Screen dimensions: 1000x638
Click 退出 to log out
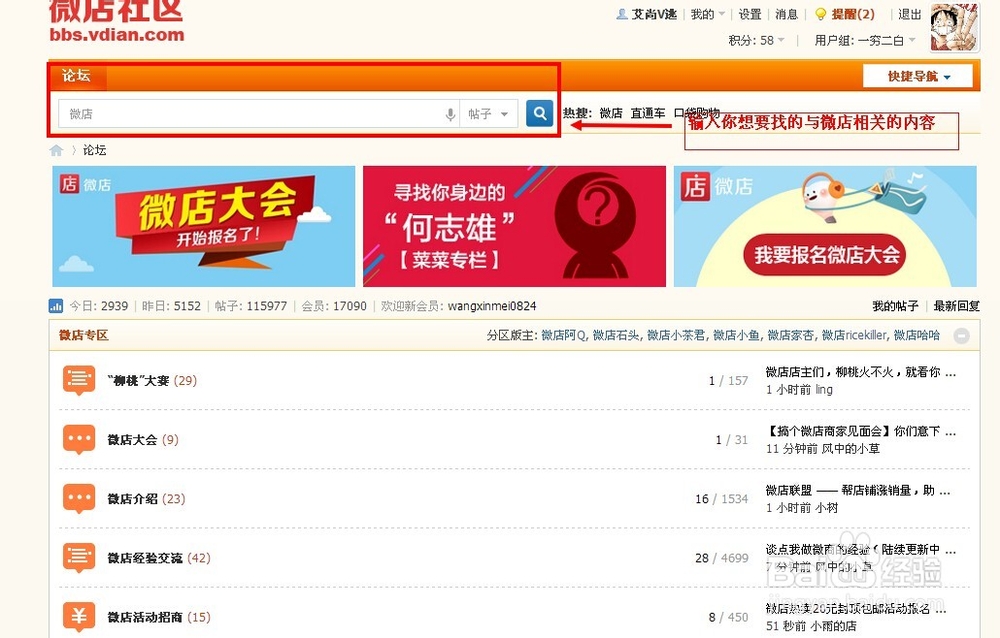click(x=909, y=14)
